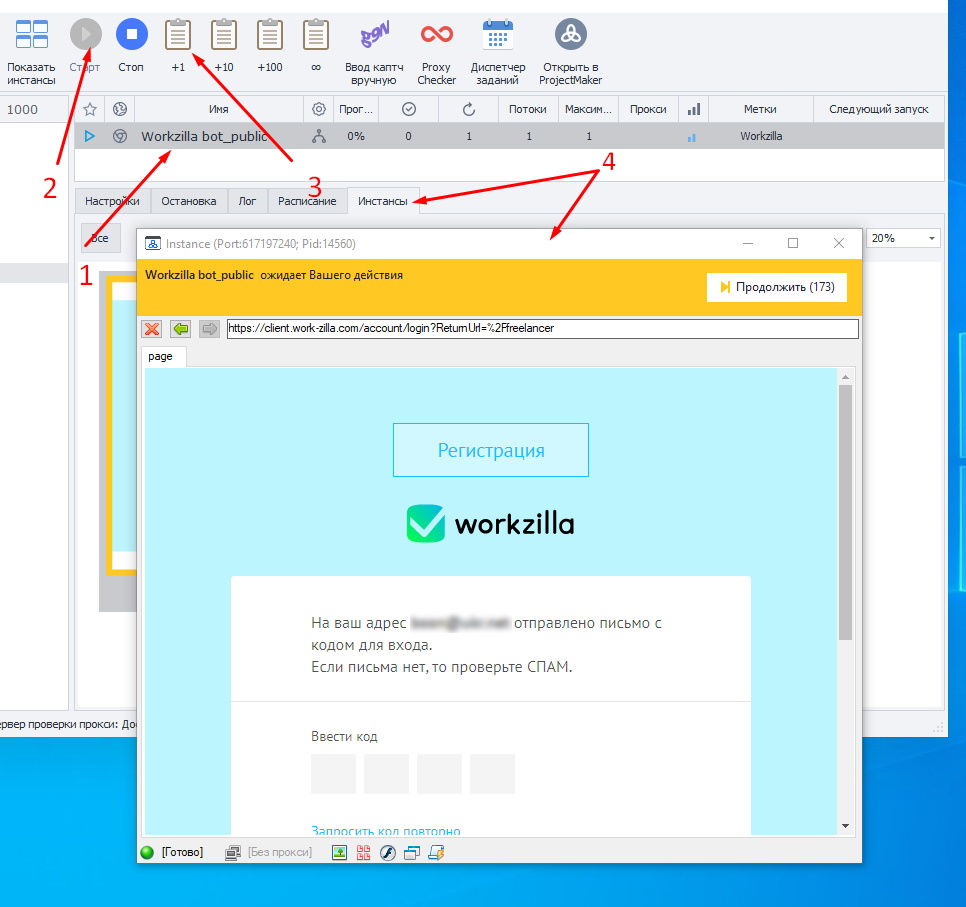The height and width of the screenshot is (907, 966).
Task: Click the Все filter button
Action: point(101,238)
